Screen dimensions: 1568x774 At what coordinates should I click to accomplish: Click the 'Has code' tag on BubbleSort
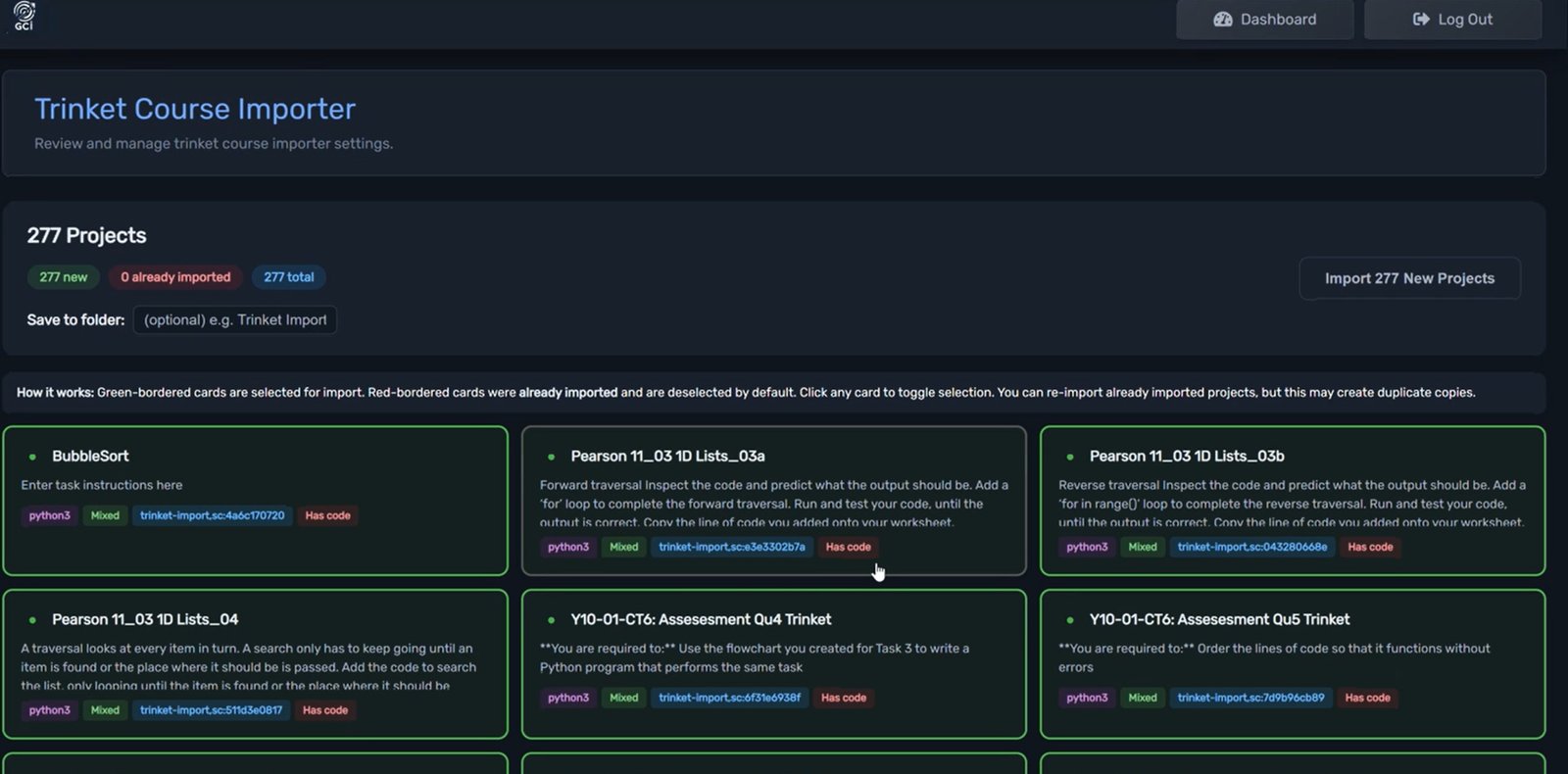click(327, 515)
